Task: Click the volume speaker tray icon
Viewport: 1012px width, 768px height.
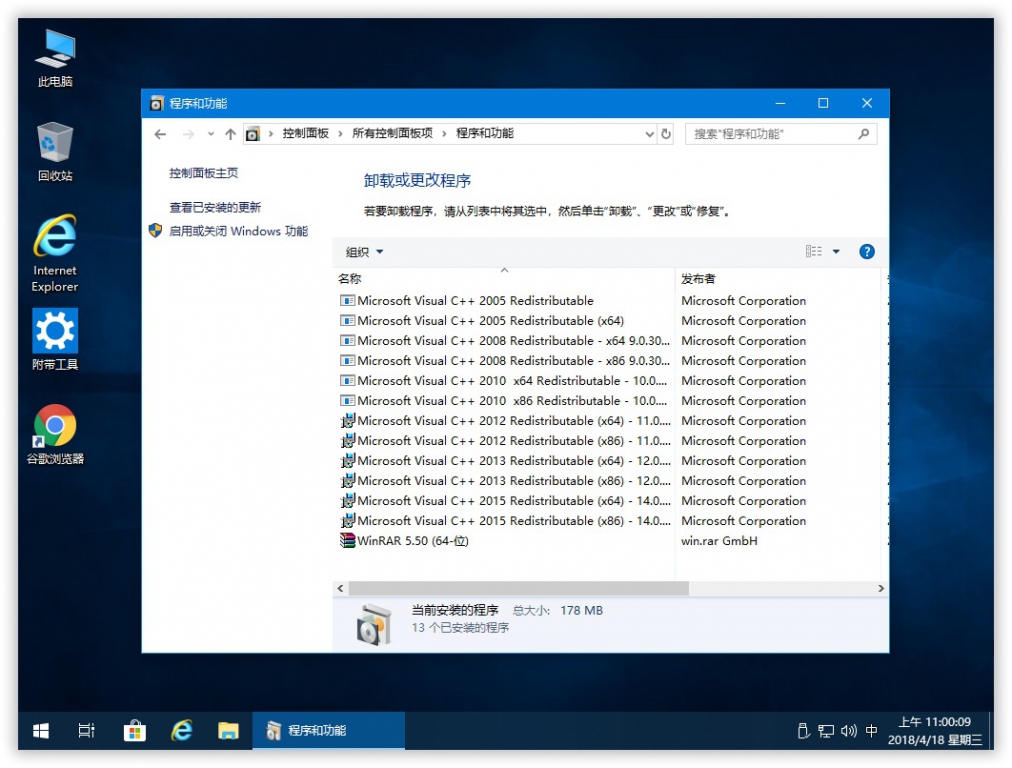Action: click(x=848, y=731)
